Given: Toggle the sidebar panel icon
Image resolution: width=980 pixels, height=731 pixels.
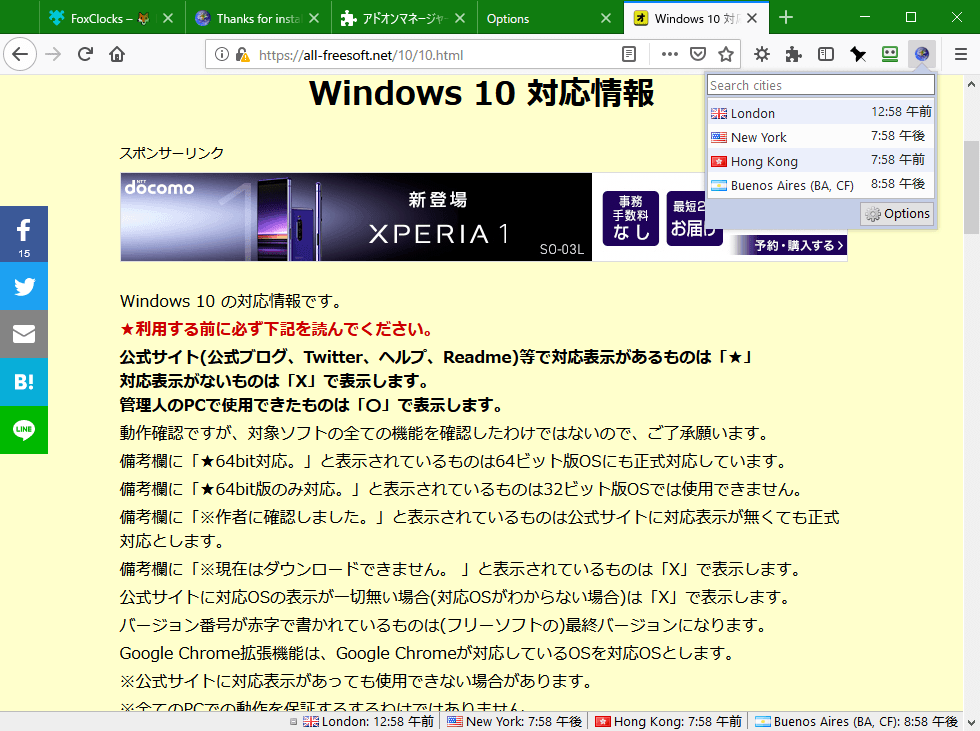Looking at the screenshot, I should click(826, 54).
